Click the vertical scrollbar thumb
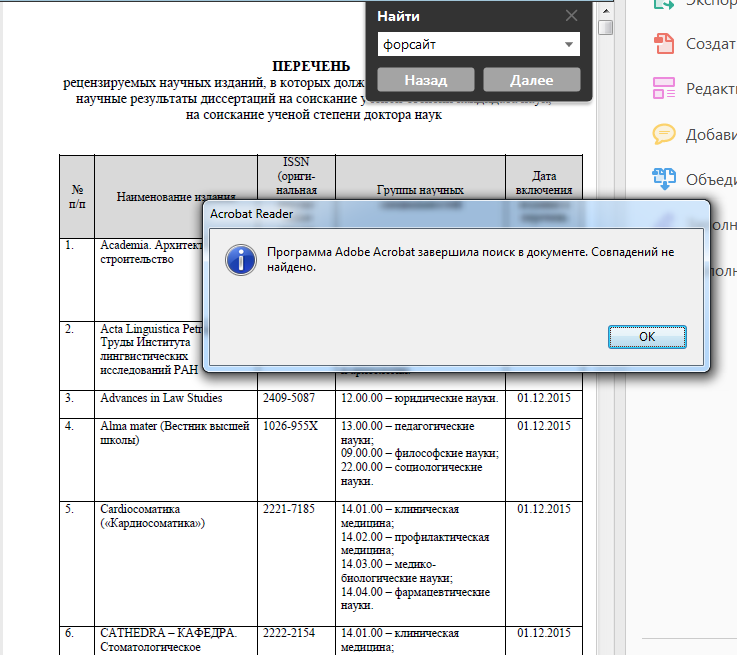 click(605, 27)
